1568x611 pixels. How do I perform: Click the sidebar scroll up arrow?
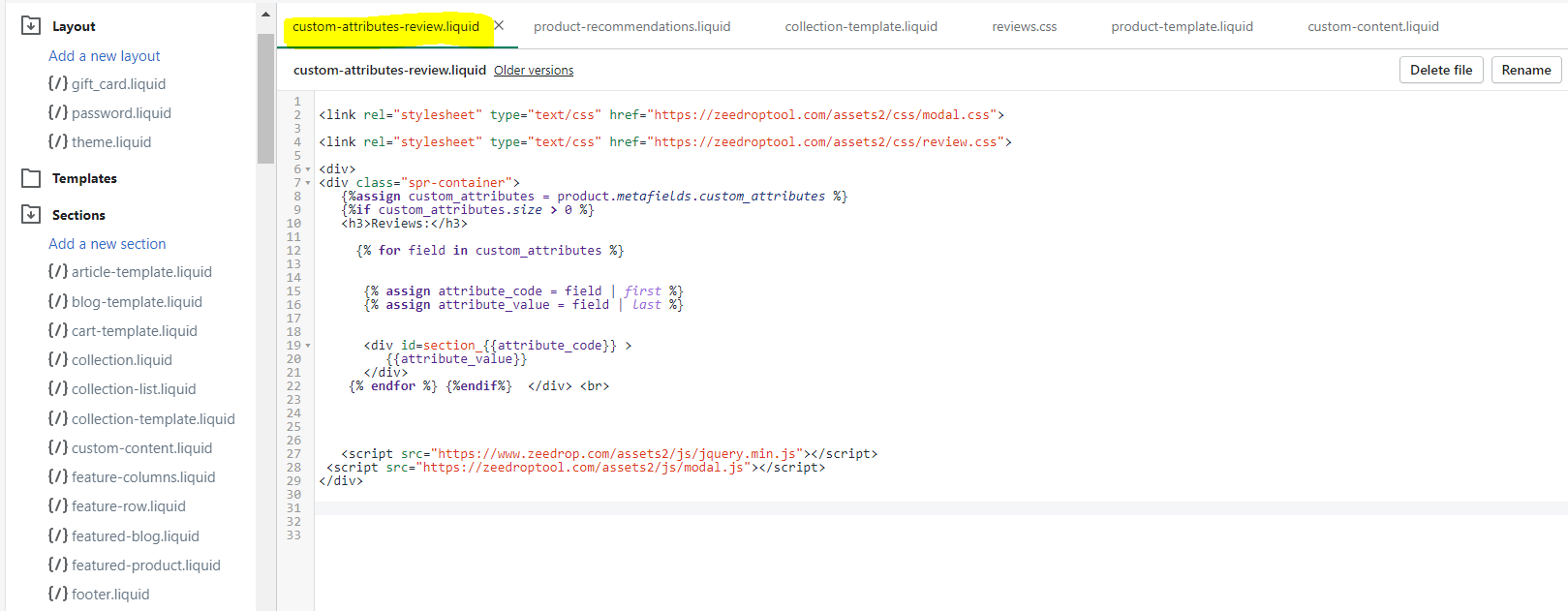[265, 15]
